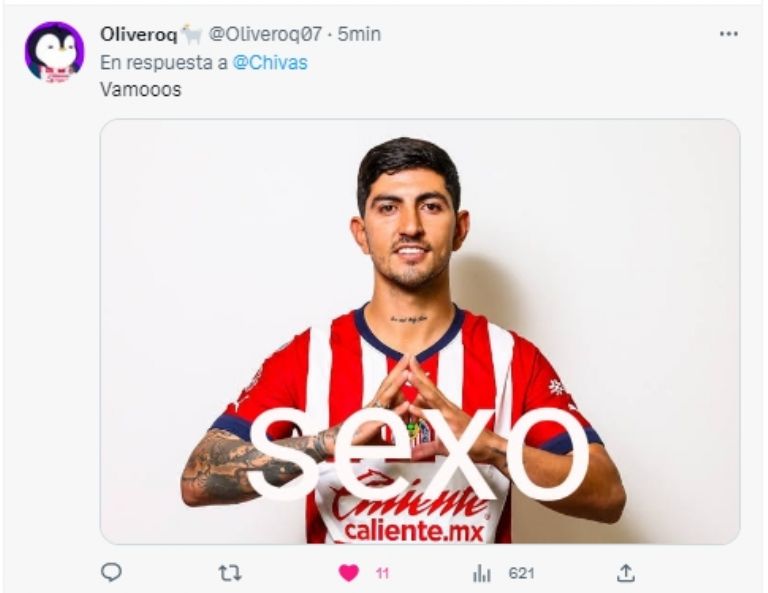This screenshot has height=593, width=768.
Task: Click the En respuesta a label
Action: click(x=164, y=63)
